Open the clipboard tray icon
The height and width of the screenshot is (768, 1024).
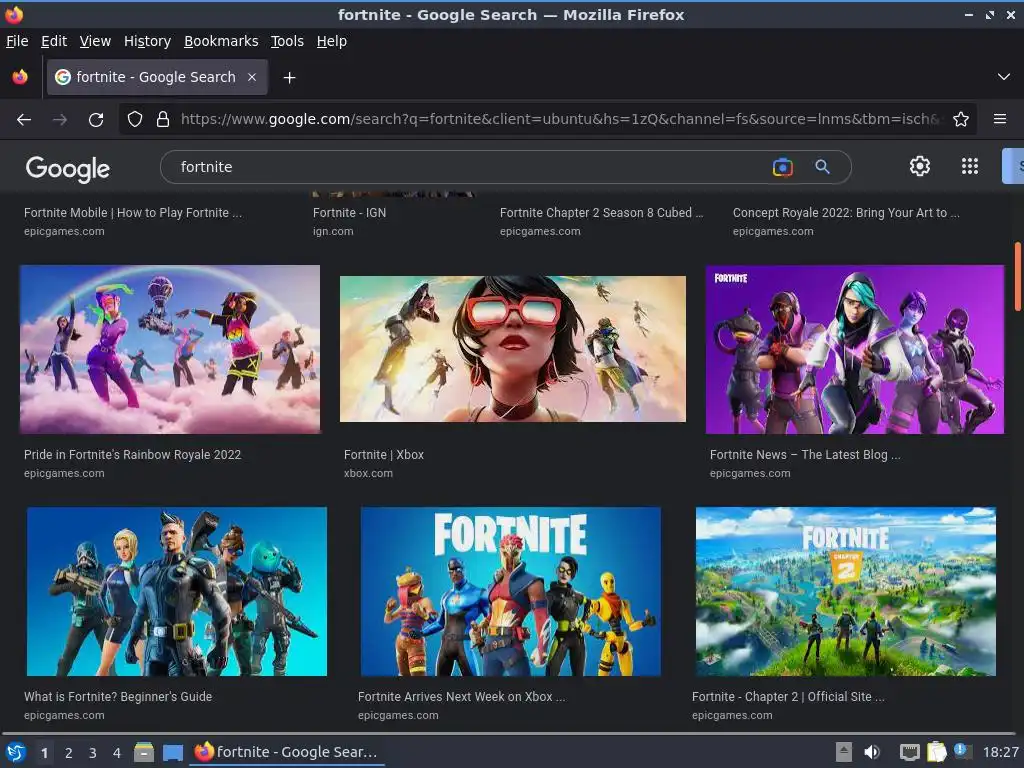(936, 752)
